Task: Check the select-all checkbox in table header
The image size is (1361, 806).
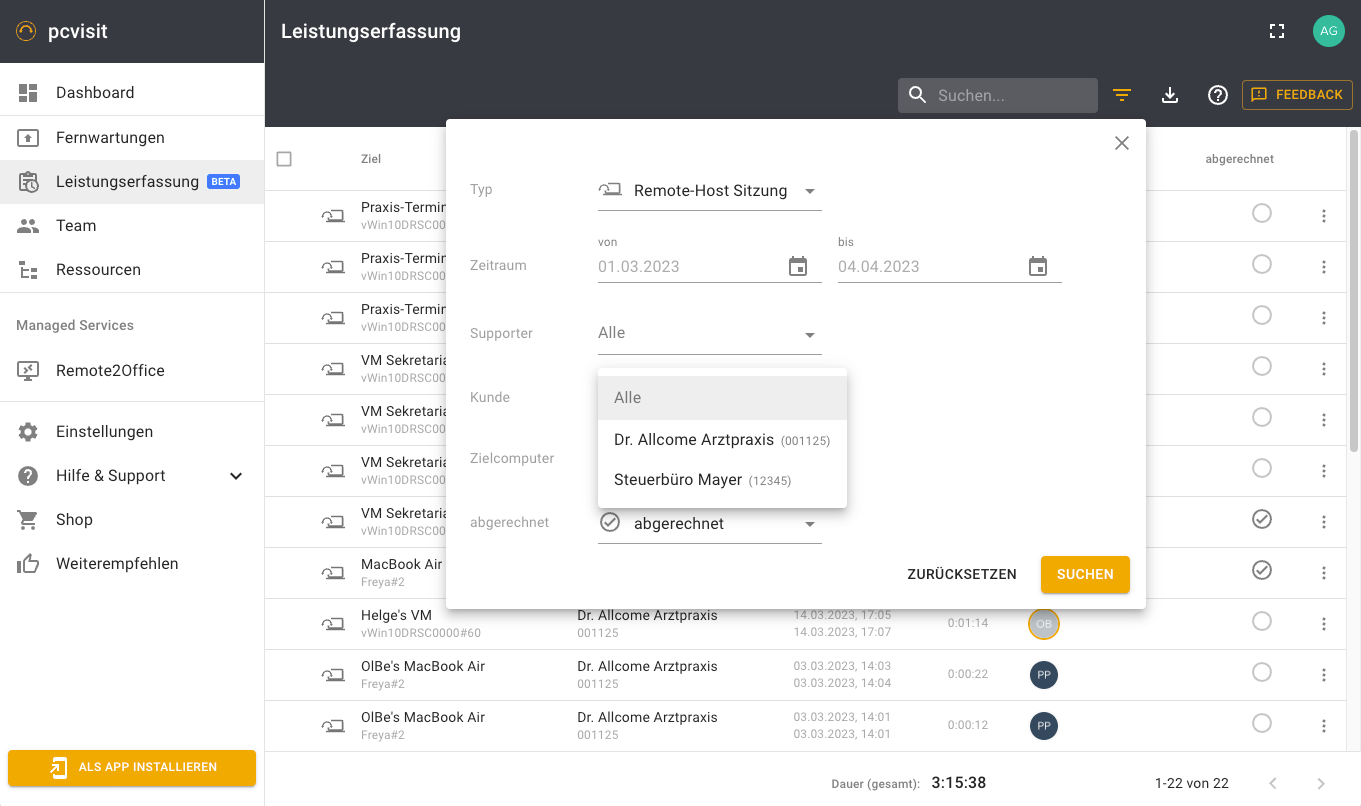Action: pos(284,159)
